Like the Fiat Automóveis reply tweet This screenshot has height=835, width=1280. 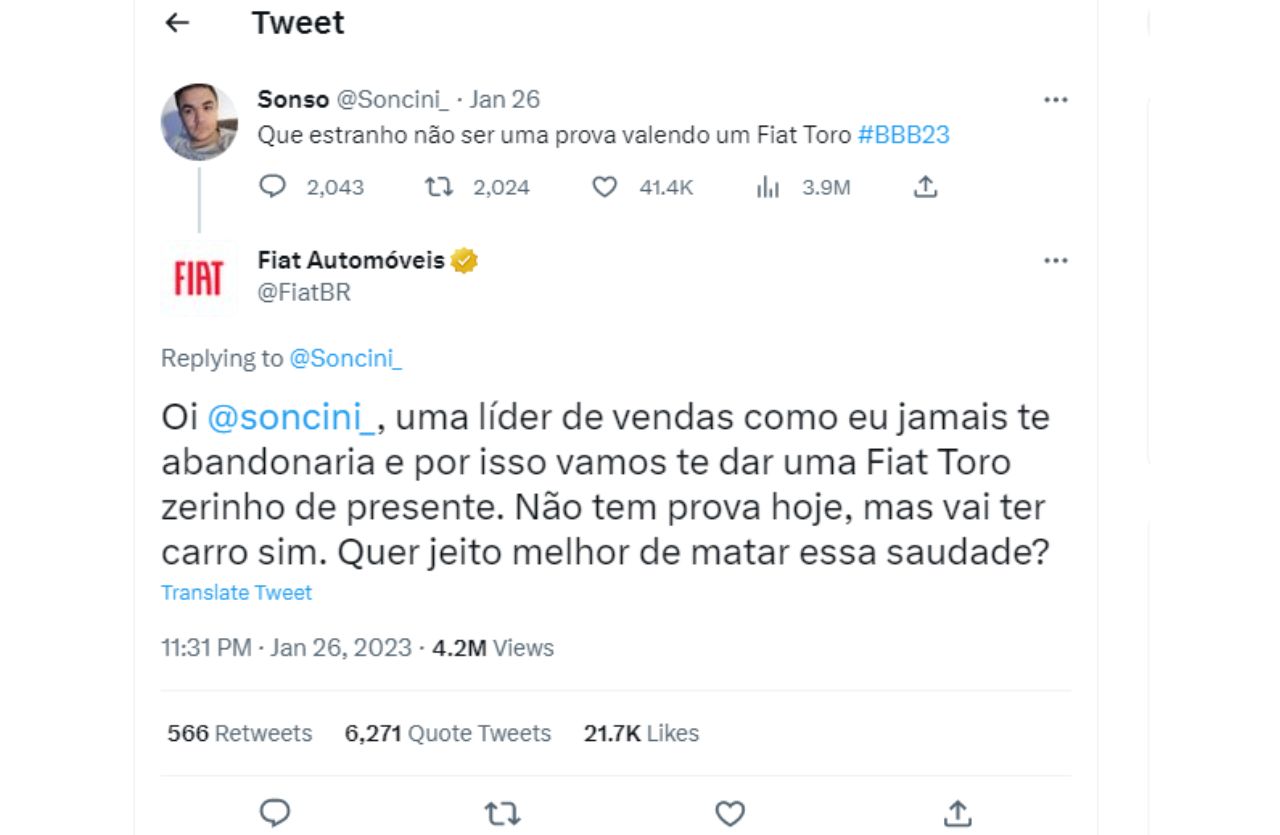730,813
